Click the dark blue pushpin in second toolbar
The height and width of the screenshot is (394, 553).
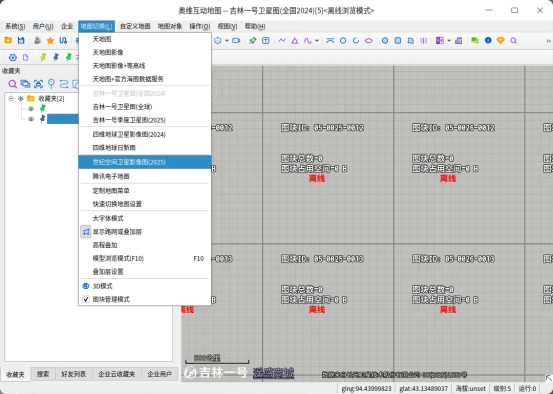pos(56,57)
